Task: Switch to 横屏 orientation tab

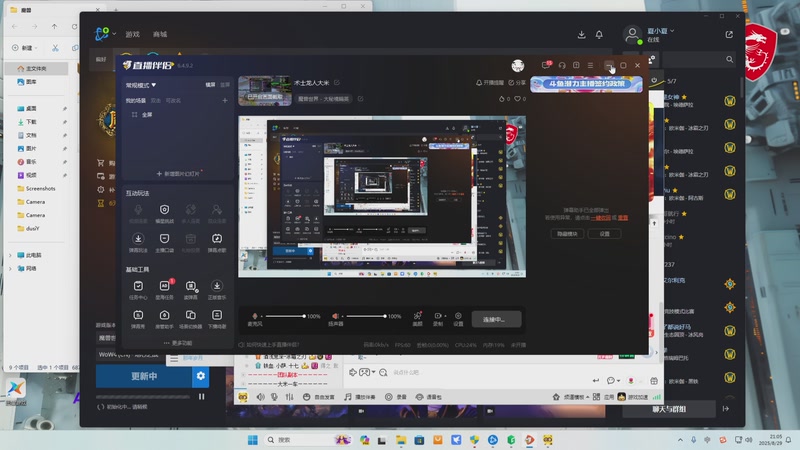Action: click(x=210, y=85)
